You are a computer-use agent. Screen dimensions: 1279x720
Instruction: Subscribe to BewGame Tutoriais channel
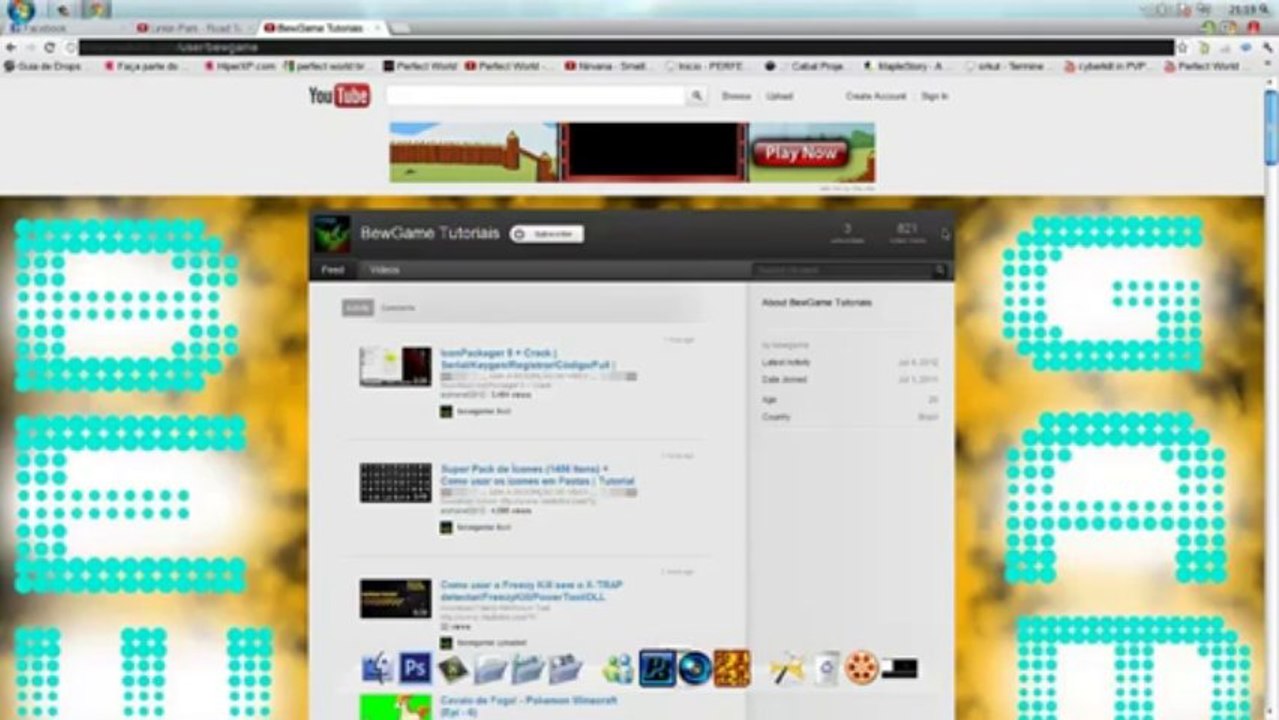(x=546, y=234)
